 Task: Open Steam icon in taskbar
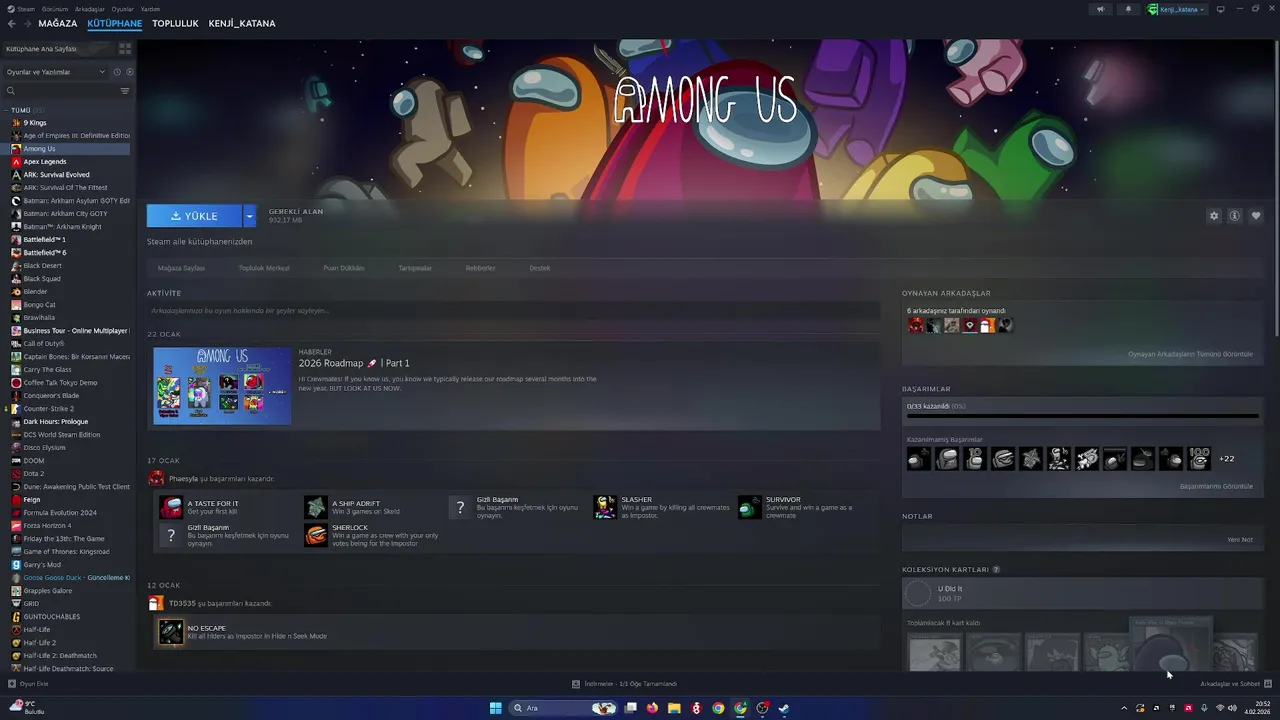click(784, 708)
